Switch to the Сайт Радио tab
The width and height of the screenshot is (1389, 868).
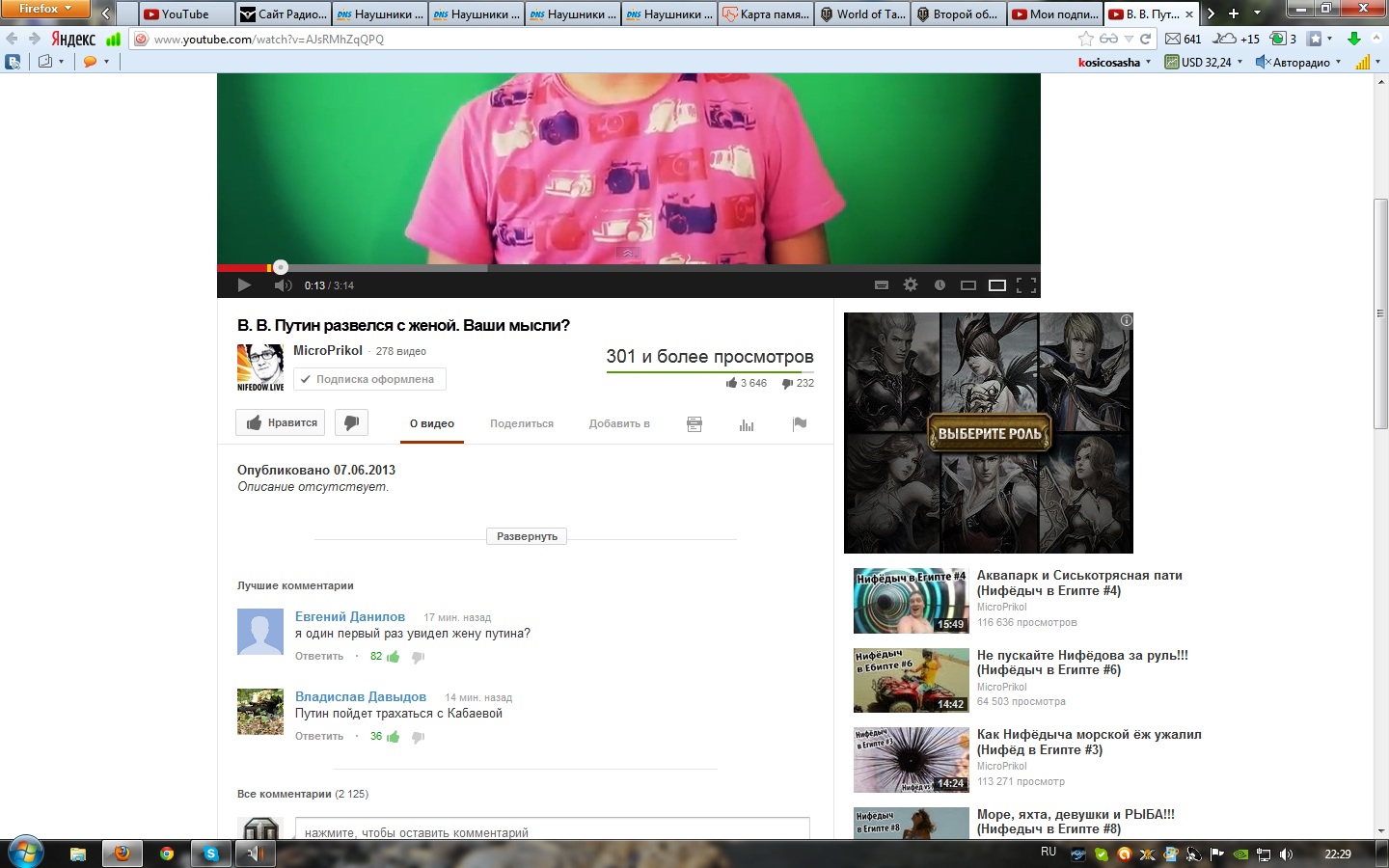pos(284,14)
